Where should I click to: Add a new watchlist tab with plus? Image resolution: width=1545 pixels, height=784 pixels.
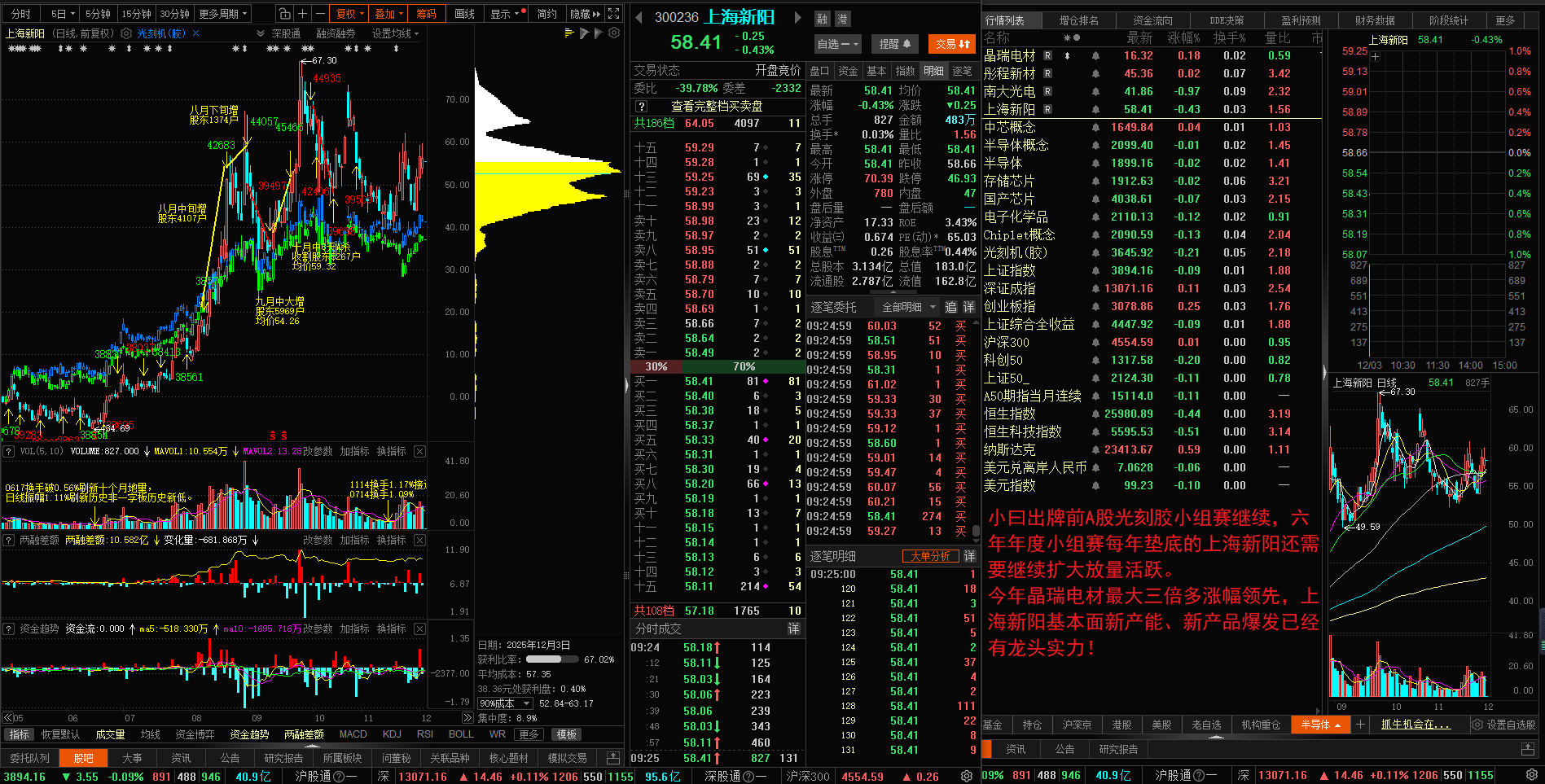[x=1360, y=725]
